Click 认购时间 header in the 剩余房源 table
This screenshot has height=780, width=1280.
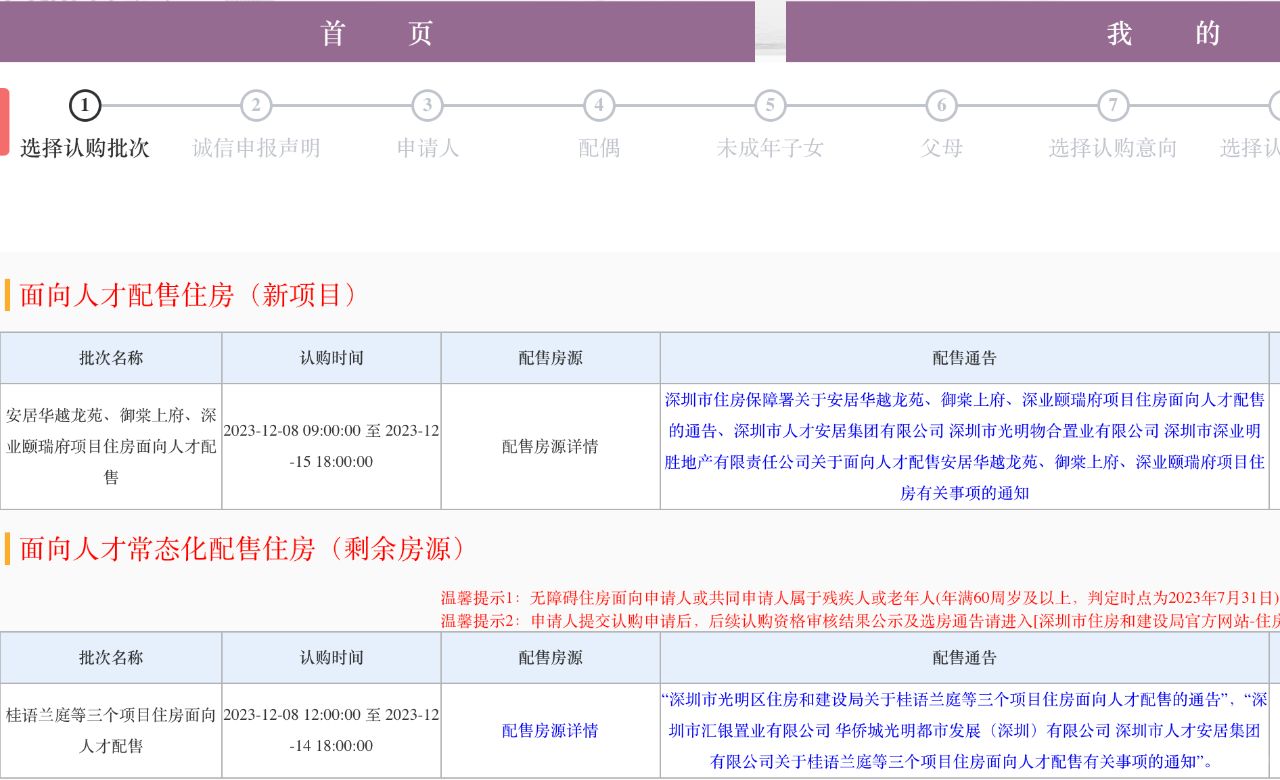point(331,658)
